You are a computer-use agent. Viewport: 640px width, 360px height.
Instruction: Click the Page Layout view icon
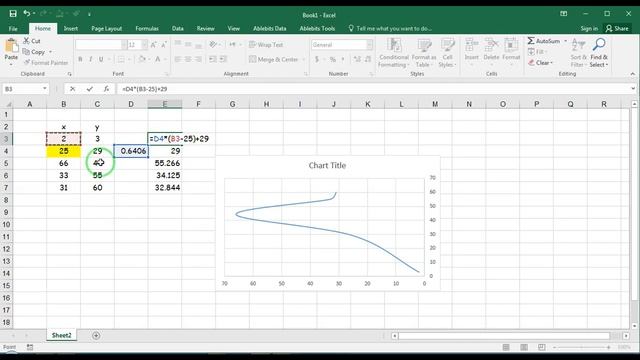(524, 347)
